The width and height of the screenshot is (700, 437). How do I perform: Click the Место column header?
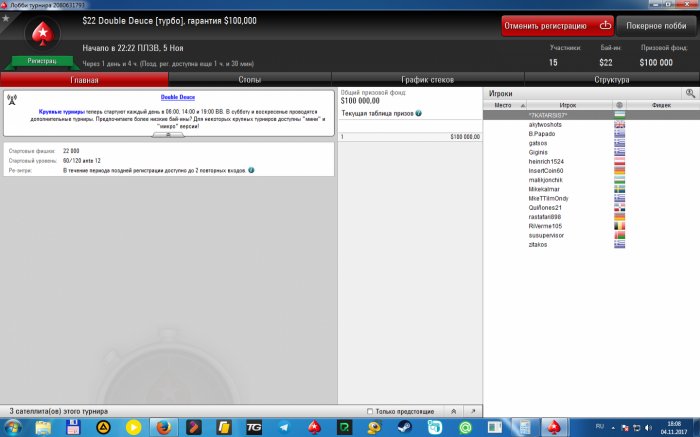point(504,105)
